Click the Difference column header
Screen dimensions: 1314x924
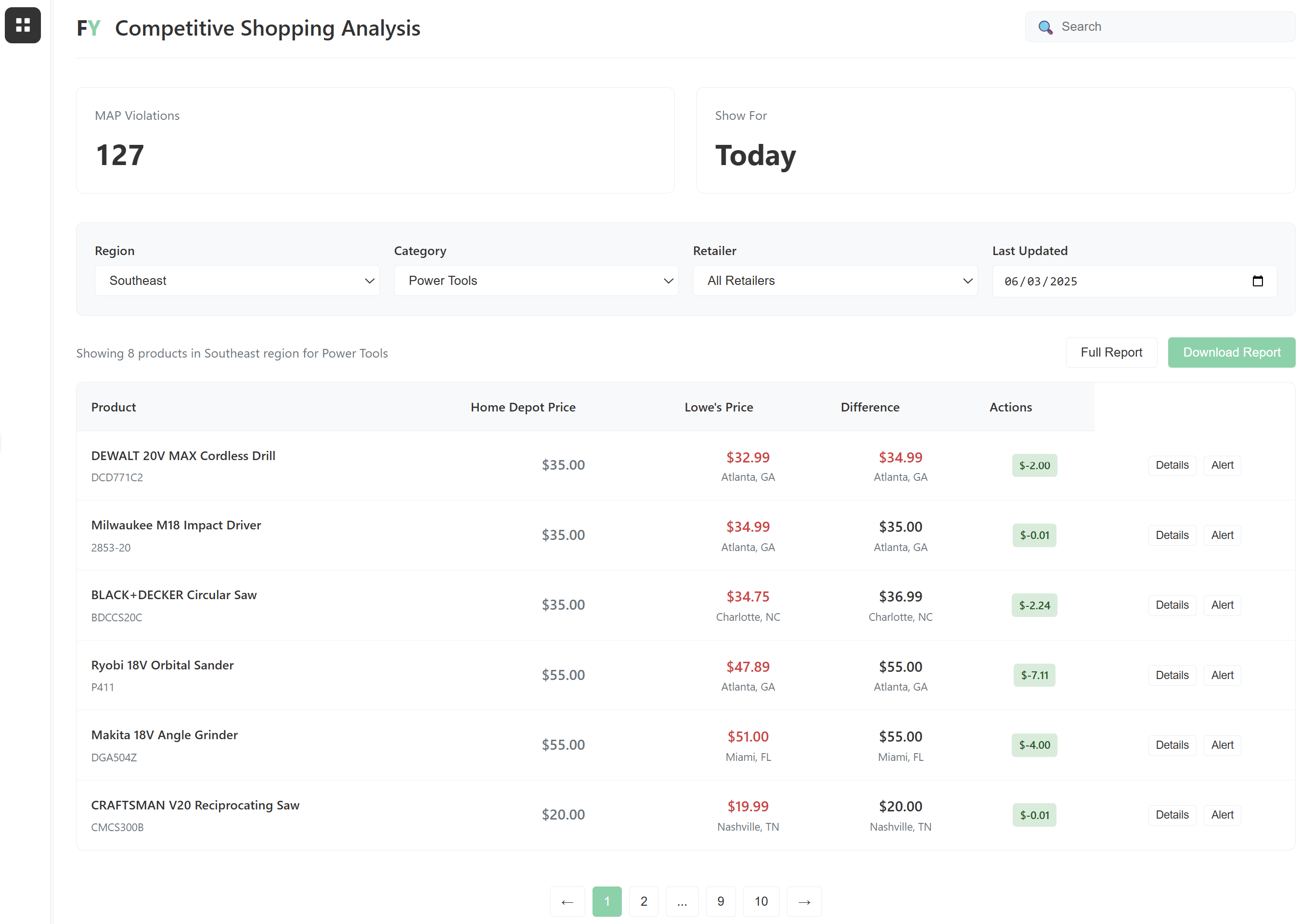pos(870,407)
